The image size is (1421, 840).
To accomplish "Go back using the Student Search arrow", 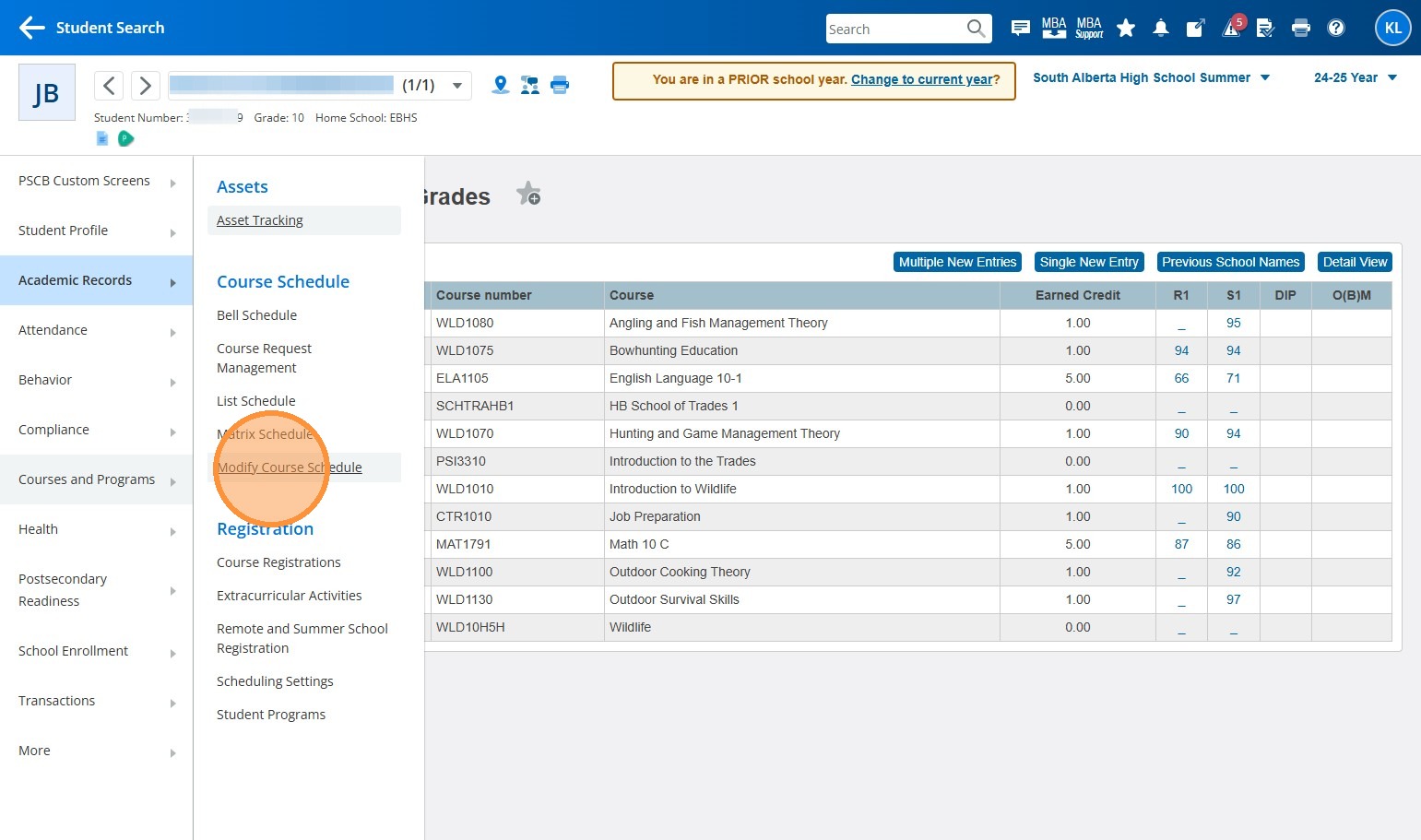I will (32, 28).
